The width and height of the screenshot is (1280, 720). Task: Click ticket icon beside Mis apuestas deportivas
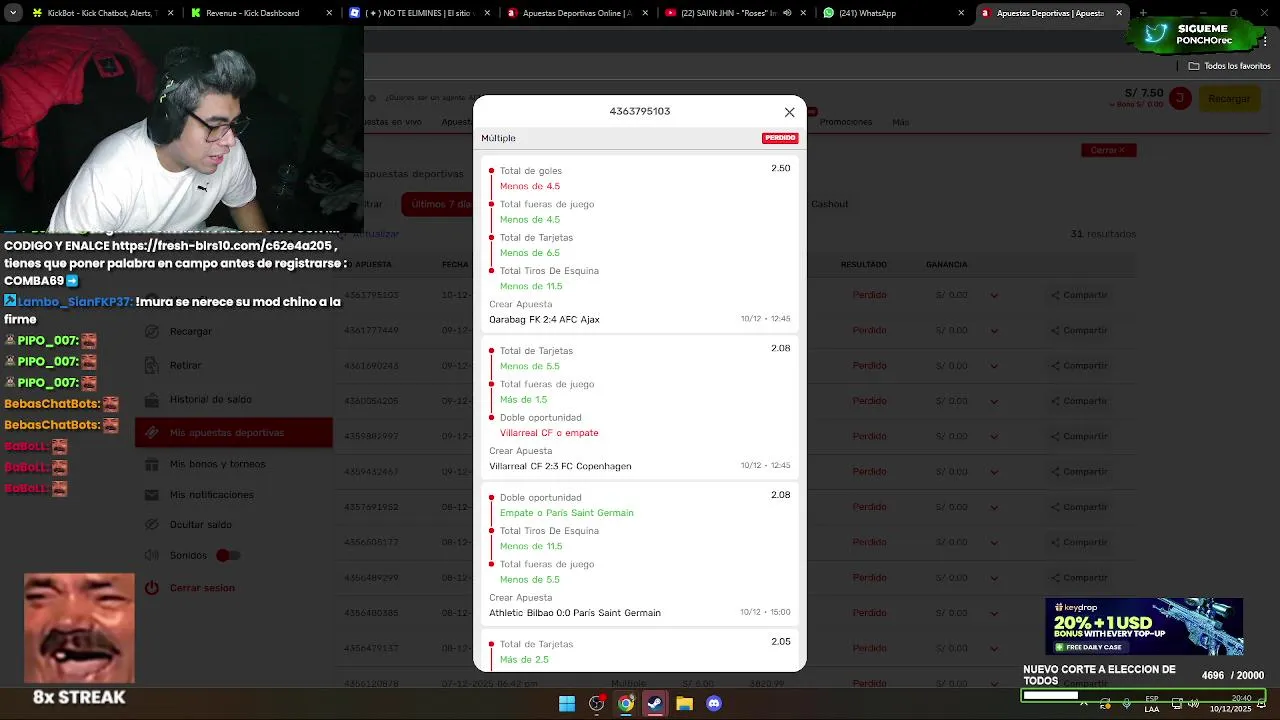[x=152, y=432]
